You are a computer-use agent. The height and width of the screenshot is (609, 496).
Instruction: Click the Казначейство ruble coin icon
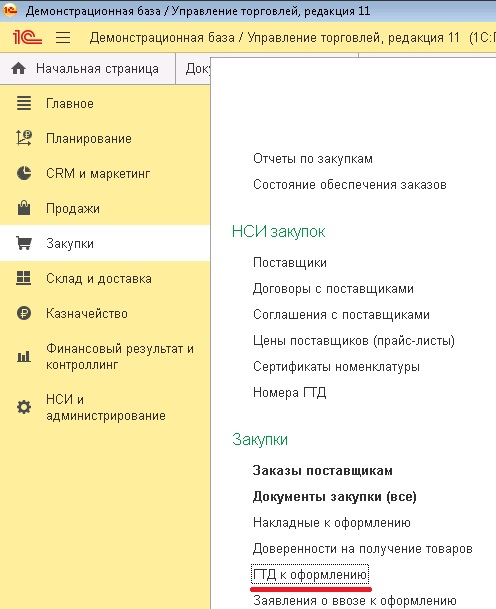[x=24, y=313]
